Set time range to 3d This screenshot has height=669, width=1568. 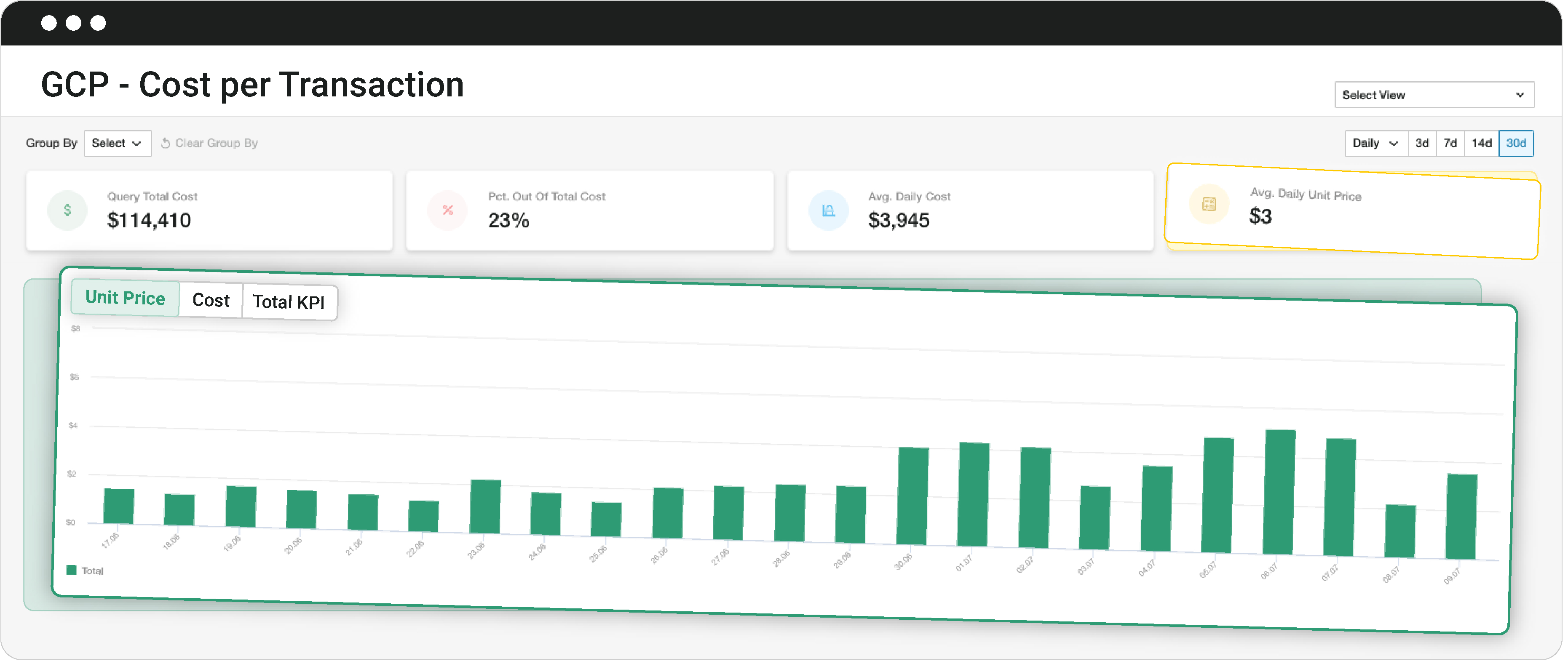[x=1423, y=144]
